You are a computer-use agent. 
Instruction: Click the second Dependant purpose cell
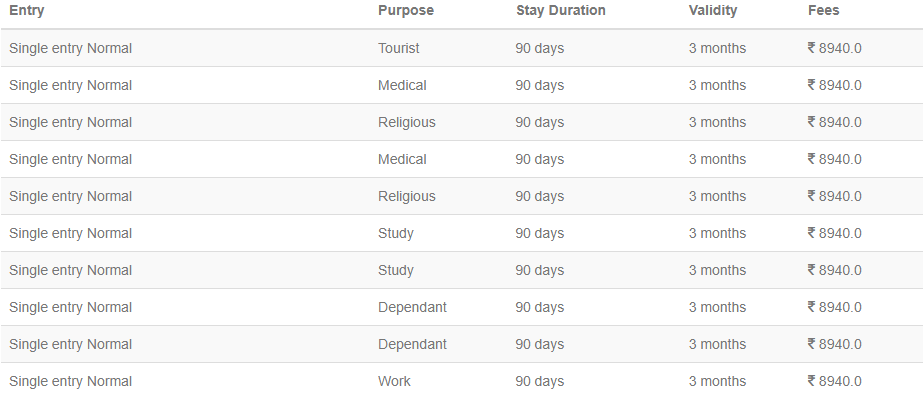point(412,345)
